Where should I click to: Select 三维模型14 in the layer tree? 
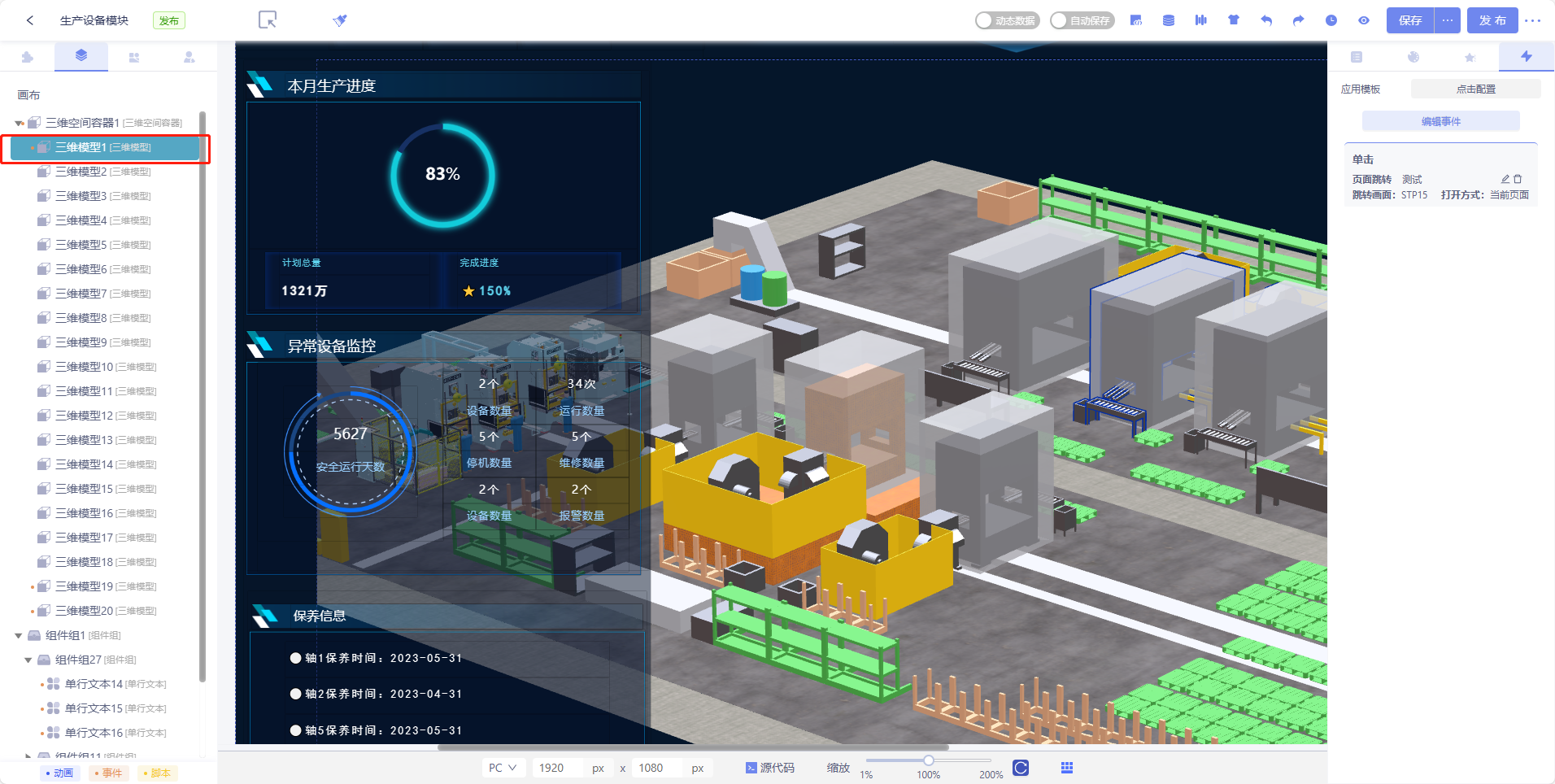[105, 464]
